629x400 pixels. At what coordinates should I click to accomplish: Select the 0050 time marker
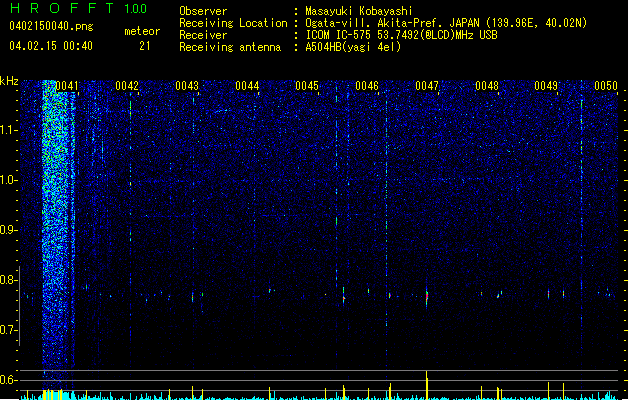[x=606, y=86]
